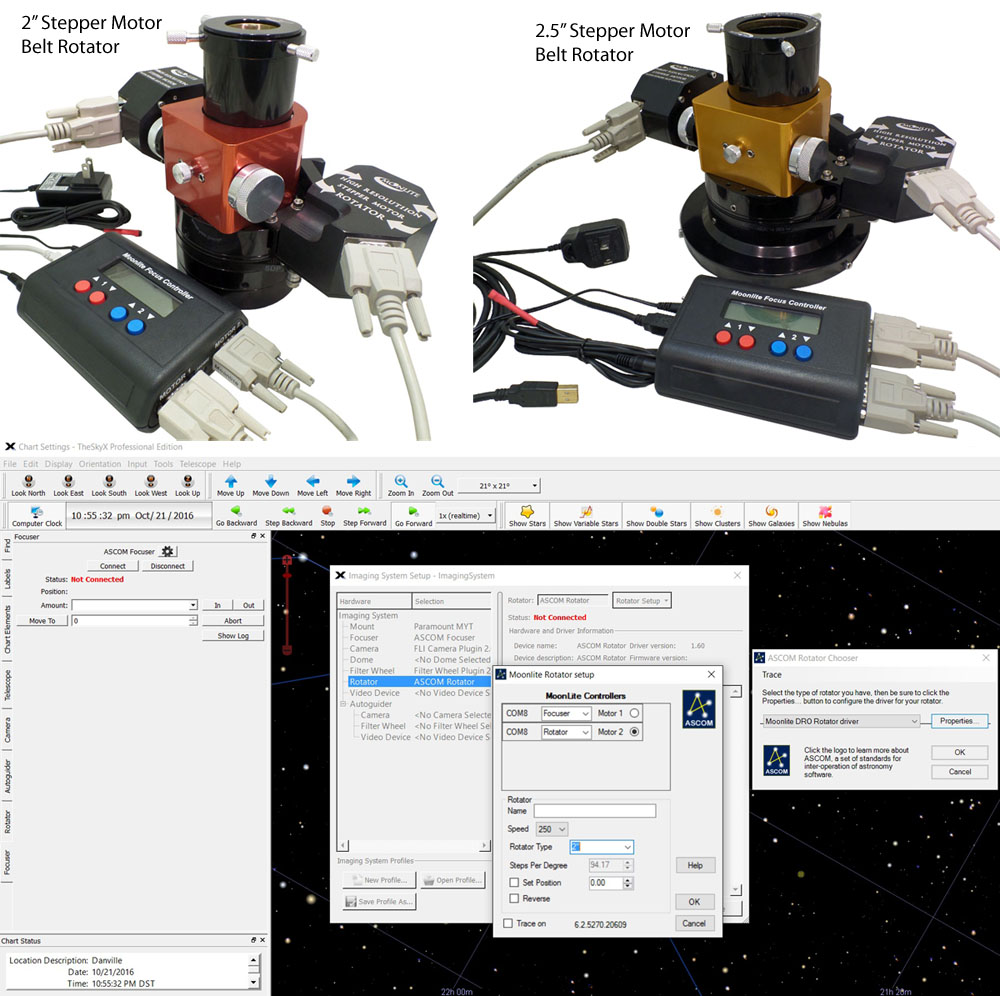Click the Rotator Name input field
The image size is (1000, 996).
(594, 810)
